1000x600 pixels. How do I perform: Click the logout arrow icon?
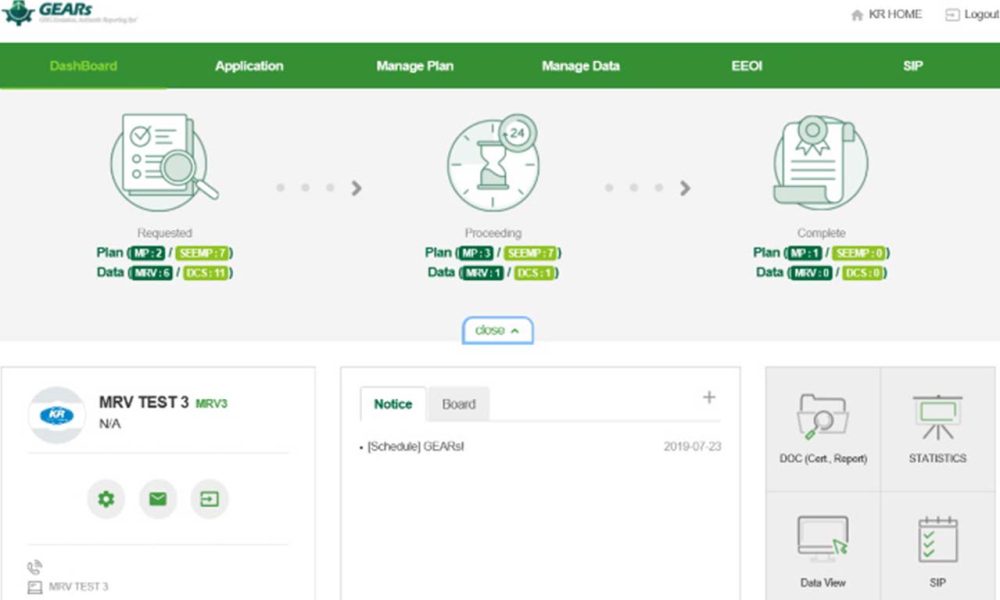click(952, 15)
